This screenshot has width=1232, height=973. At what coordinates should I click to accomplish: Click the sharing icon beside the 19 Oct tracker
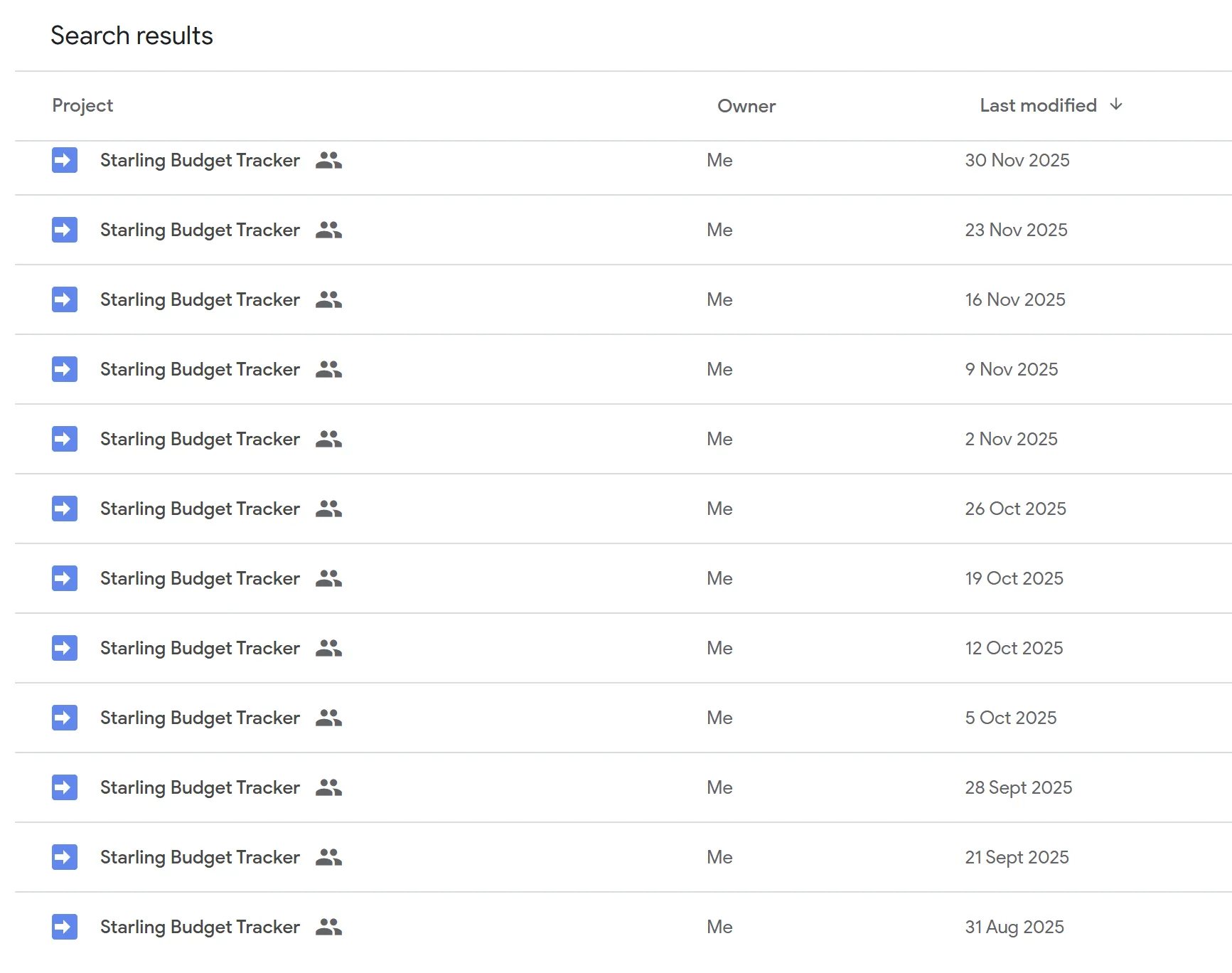click(x=328, y=578)
